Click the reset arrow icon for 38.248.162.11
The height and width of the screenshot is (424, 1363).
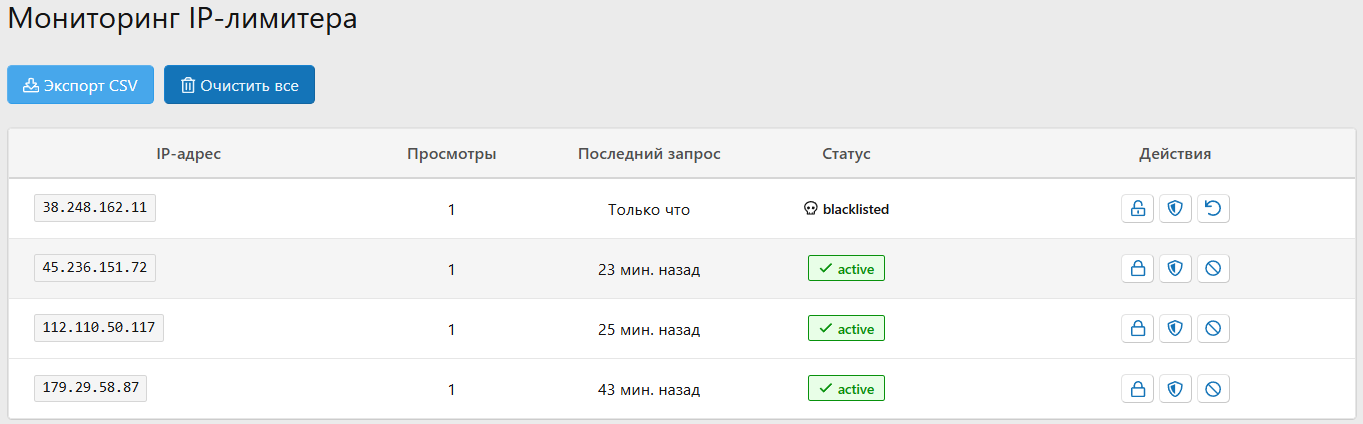1213,209
